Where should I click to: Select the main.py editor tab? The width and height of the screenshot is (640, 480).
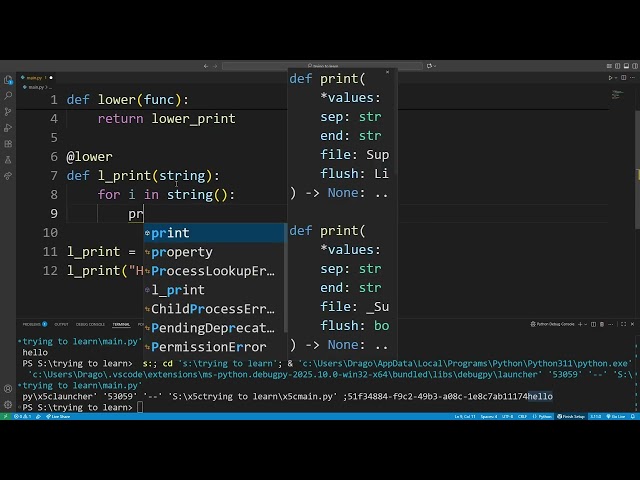click(x=36, y=78)
